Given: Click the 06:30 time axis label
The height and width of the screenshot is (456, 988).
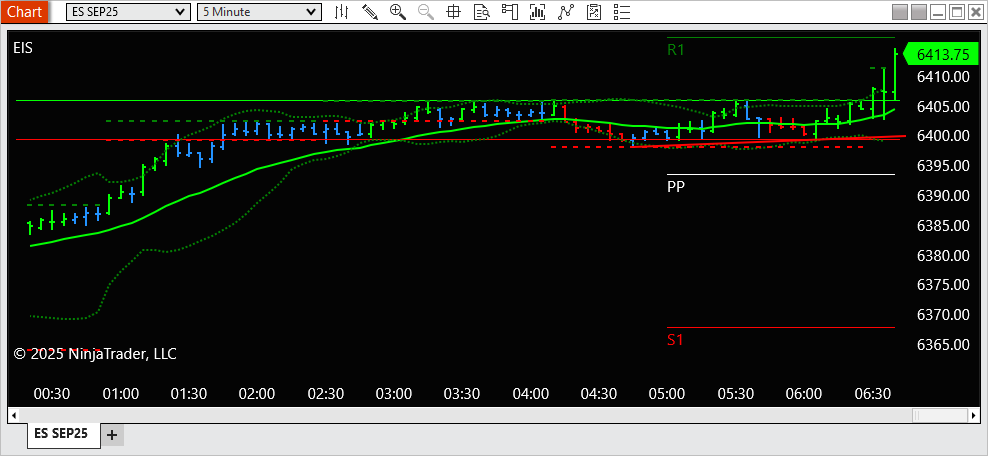Looking at the screenshot, I should pyautogui.click(x=873, y=394).
